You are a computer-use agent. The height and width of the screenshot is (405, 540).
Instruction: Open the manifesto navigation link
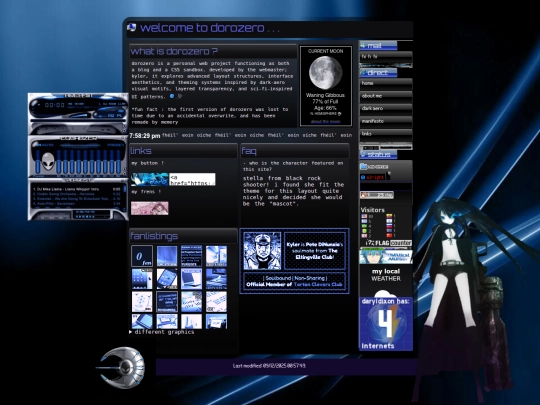(x=386, y=122)
